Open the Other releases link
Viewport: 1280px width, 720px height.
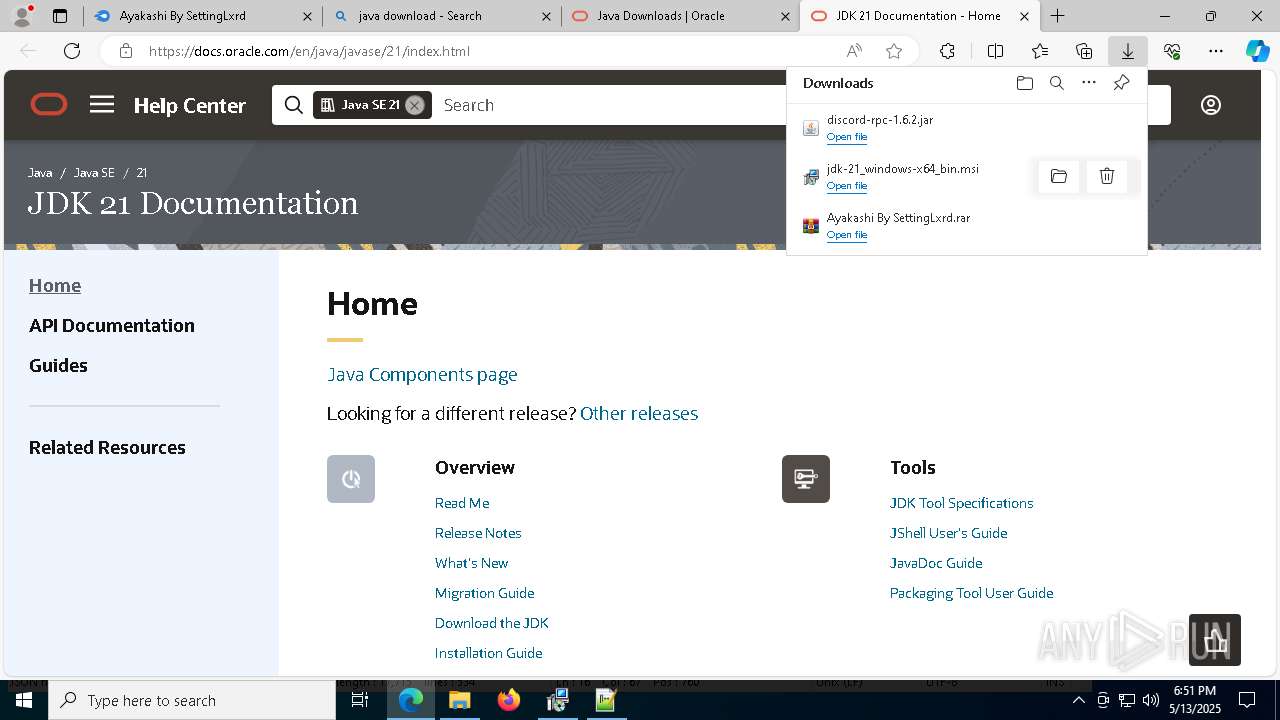click(639, 414)
